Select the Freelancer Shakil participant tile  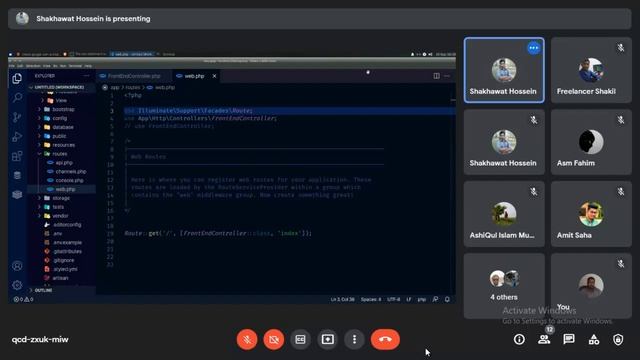pos(591,70)
